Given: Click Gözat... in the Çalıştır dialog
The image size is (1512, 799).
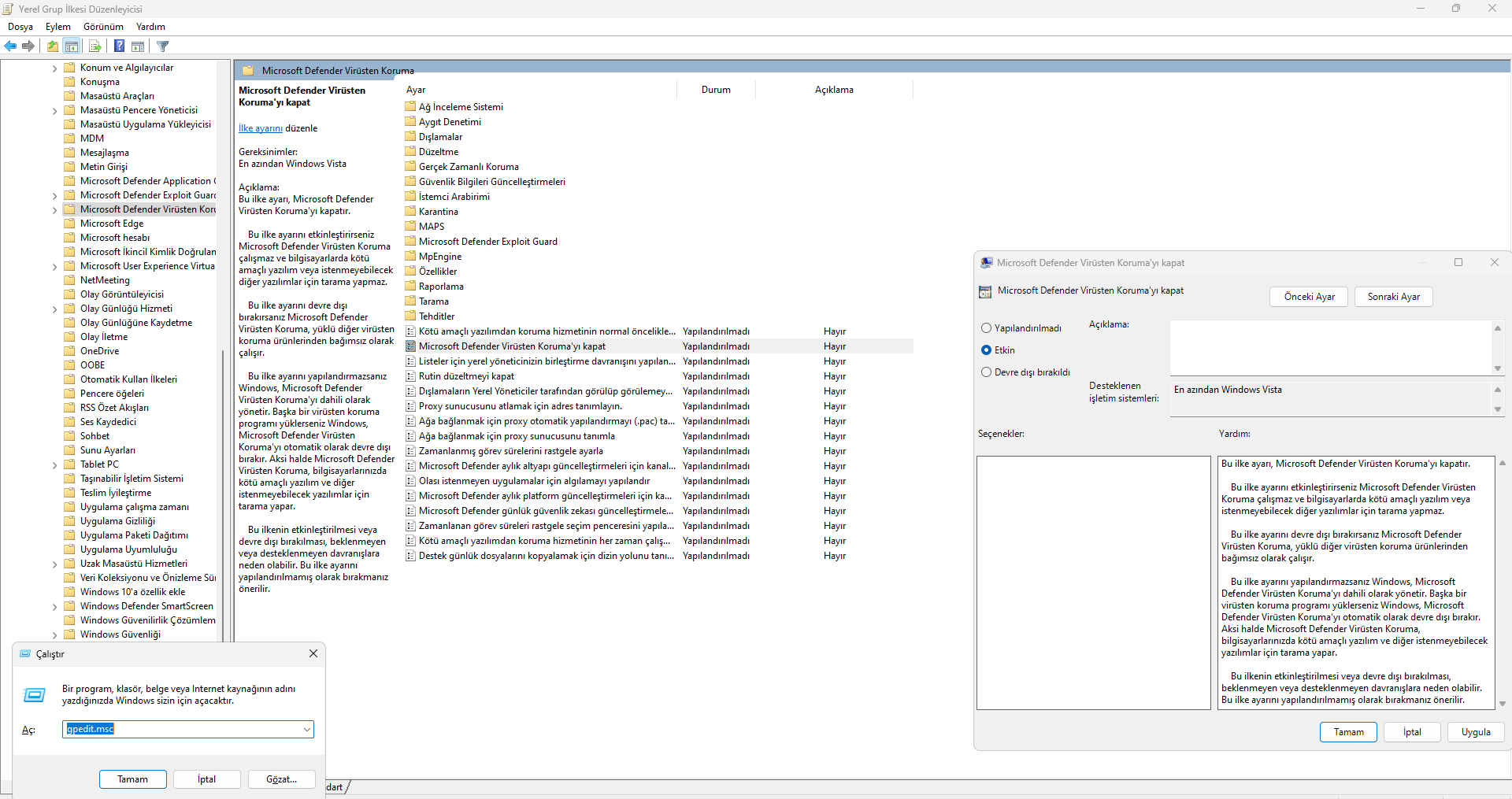Looking at the screenshot, I should (281, 779).
